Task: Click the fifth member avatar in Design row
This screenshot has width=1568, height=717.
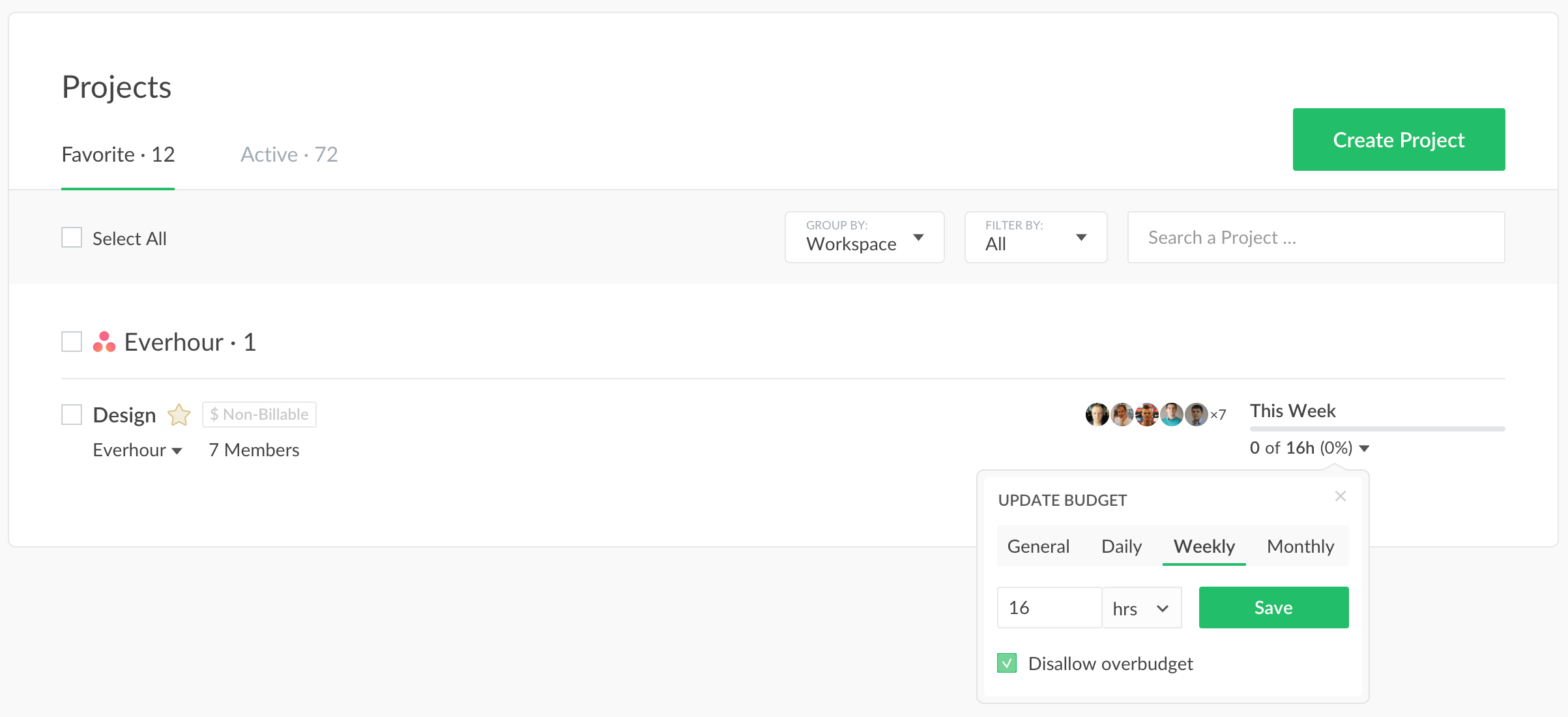Action: tap(1196, 415)
